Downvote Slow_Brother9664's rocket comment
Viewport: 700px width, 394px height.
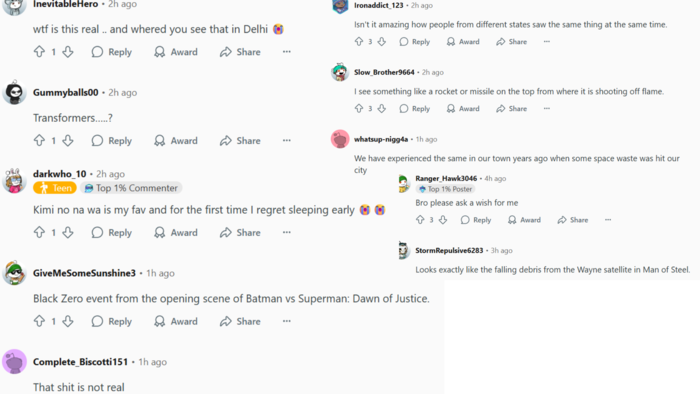tap(381, 108)
